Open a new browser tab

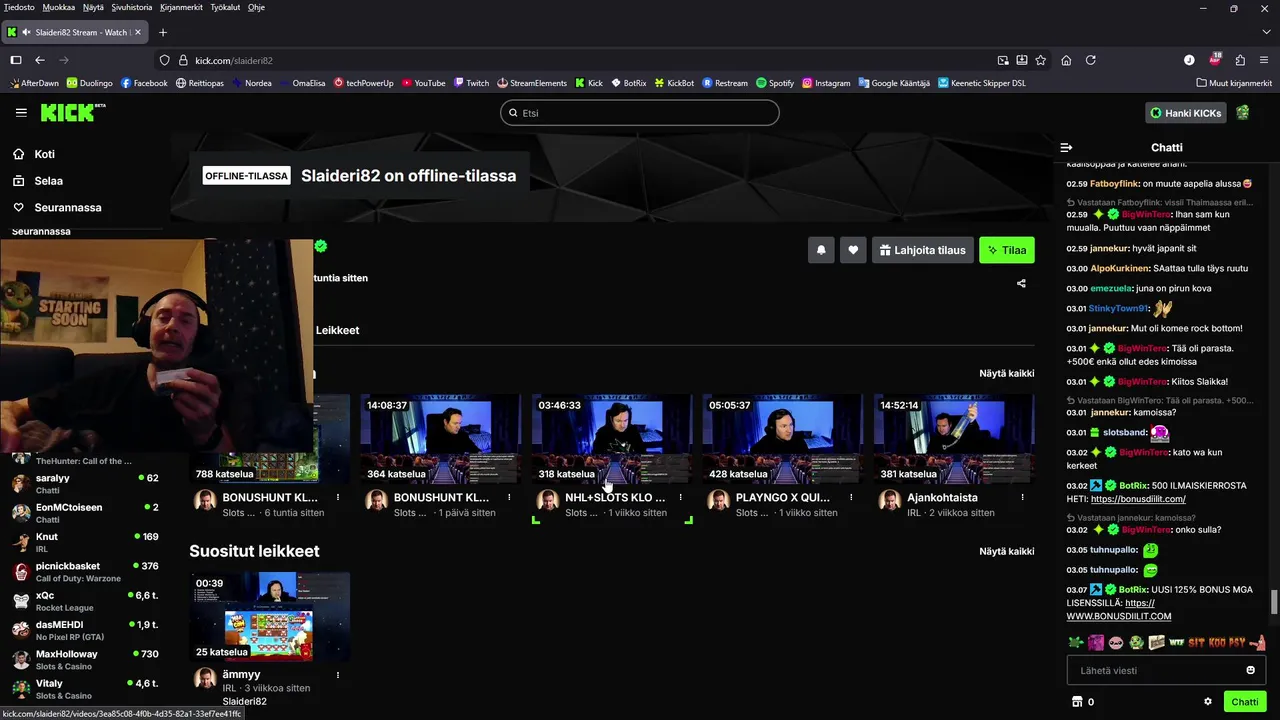(163, 32)
